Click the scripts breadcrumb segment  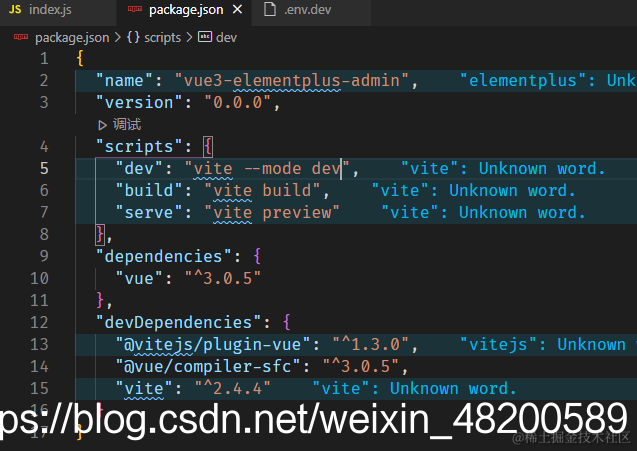point(162,37)
